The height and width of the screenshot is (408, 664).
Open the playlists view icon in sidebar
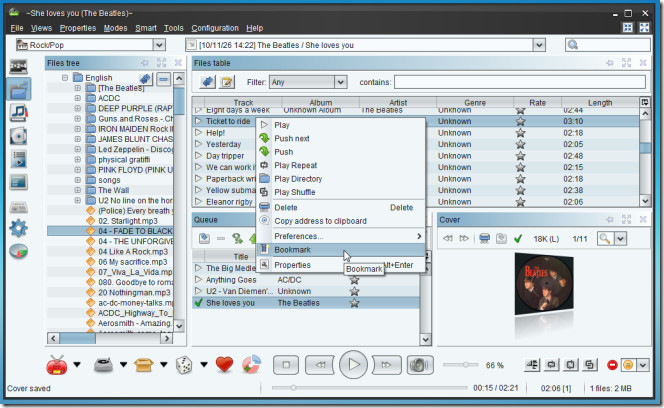19,158
